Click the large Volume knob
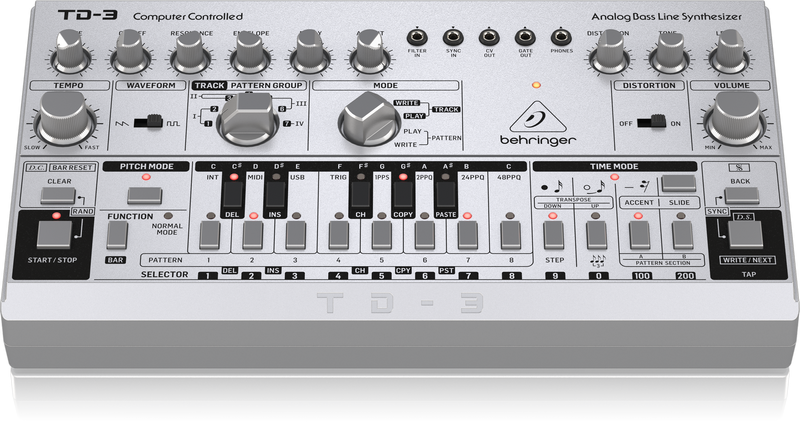800x422 pixels. [x=735, y=119]
